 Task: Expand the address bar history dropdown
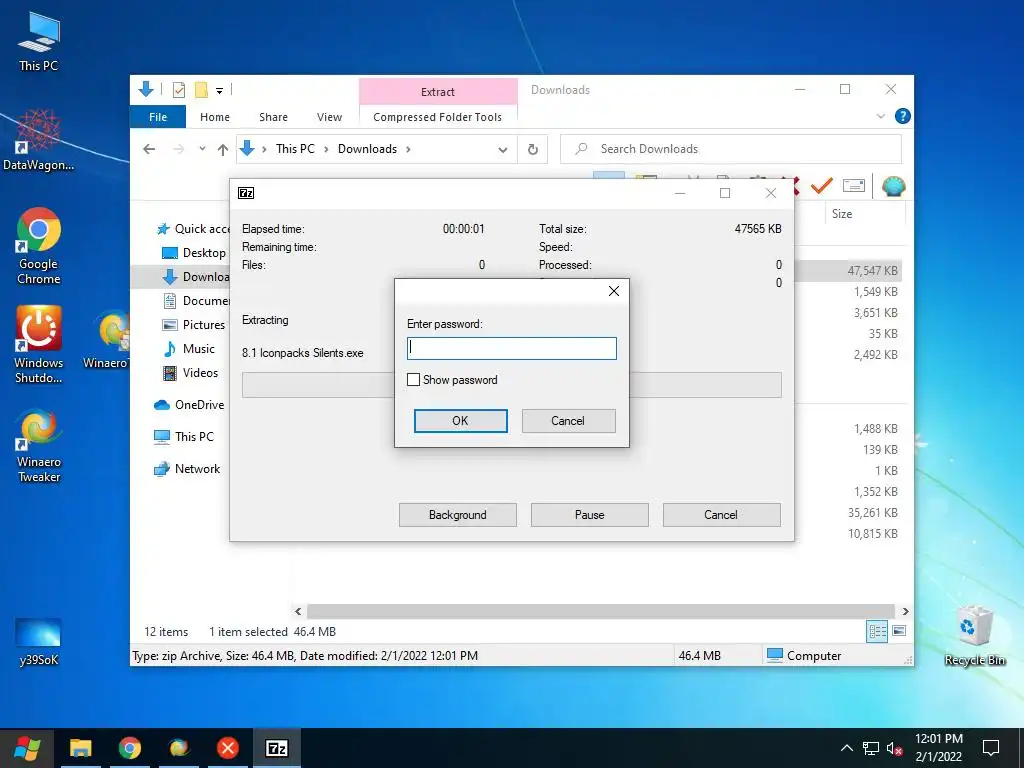502,150
